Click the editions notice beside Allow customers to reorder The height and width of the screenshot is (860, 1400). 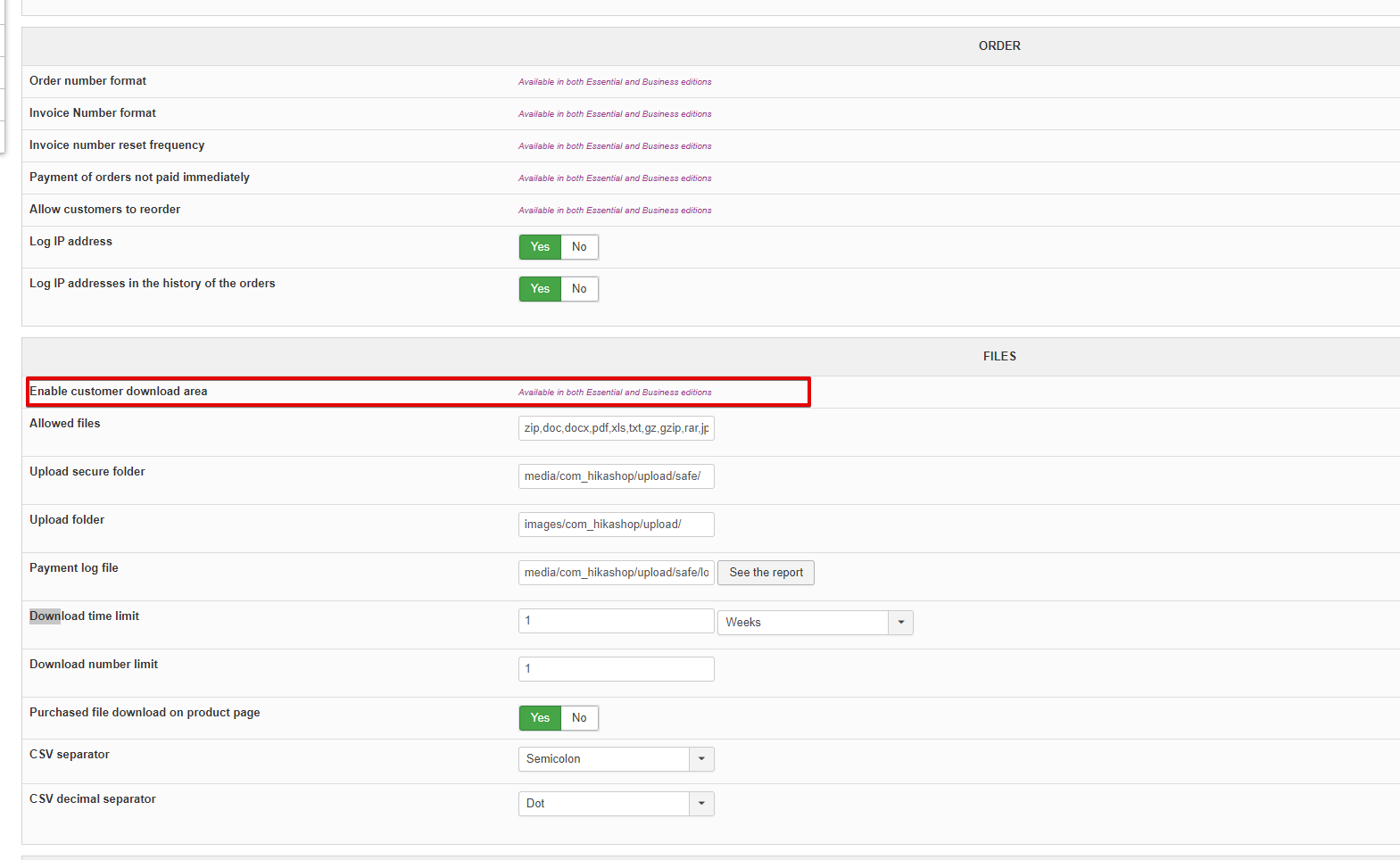tap(615, 211)
